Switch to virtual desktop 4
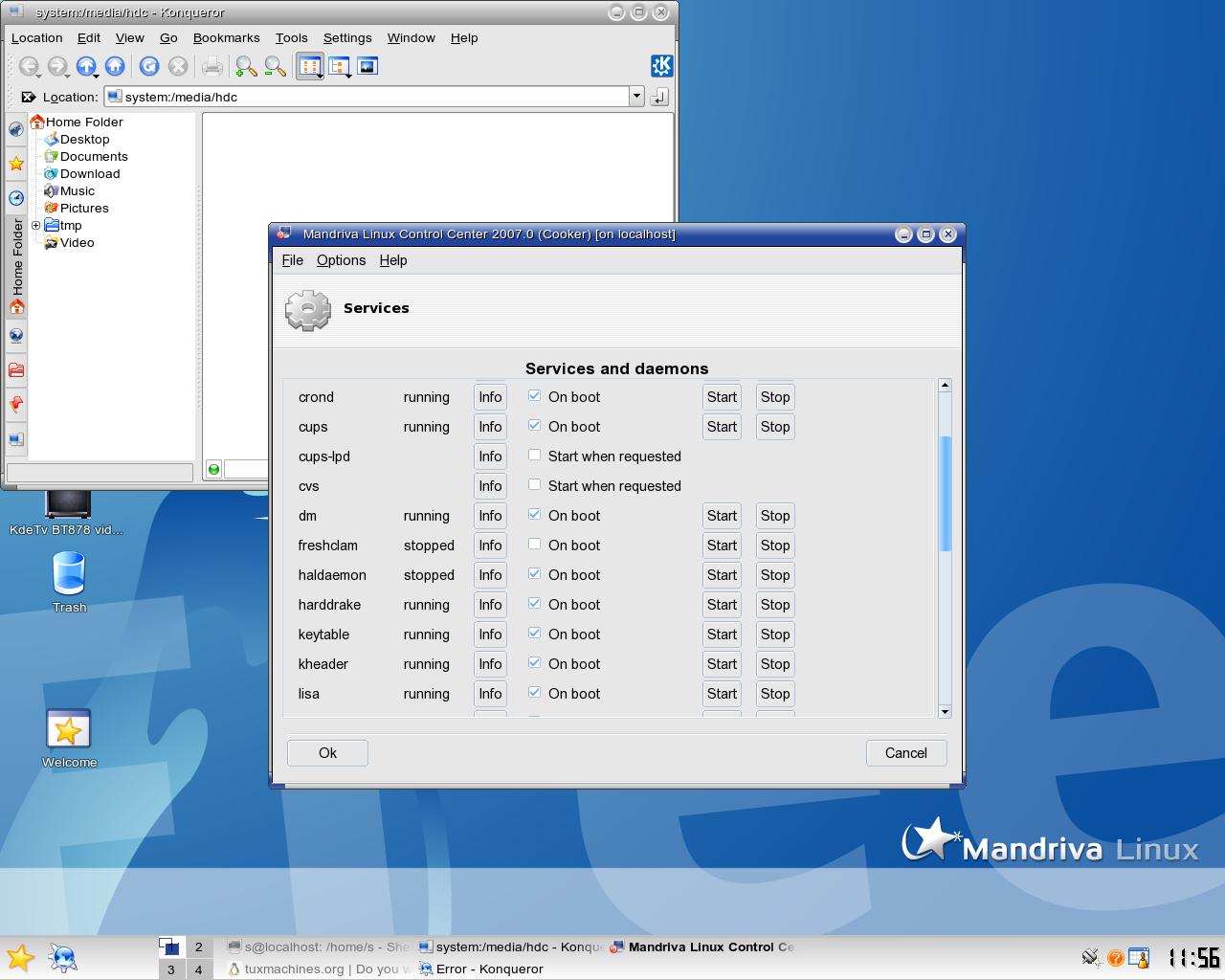This screenshot has width=1225, height=980. coord(199,969)
